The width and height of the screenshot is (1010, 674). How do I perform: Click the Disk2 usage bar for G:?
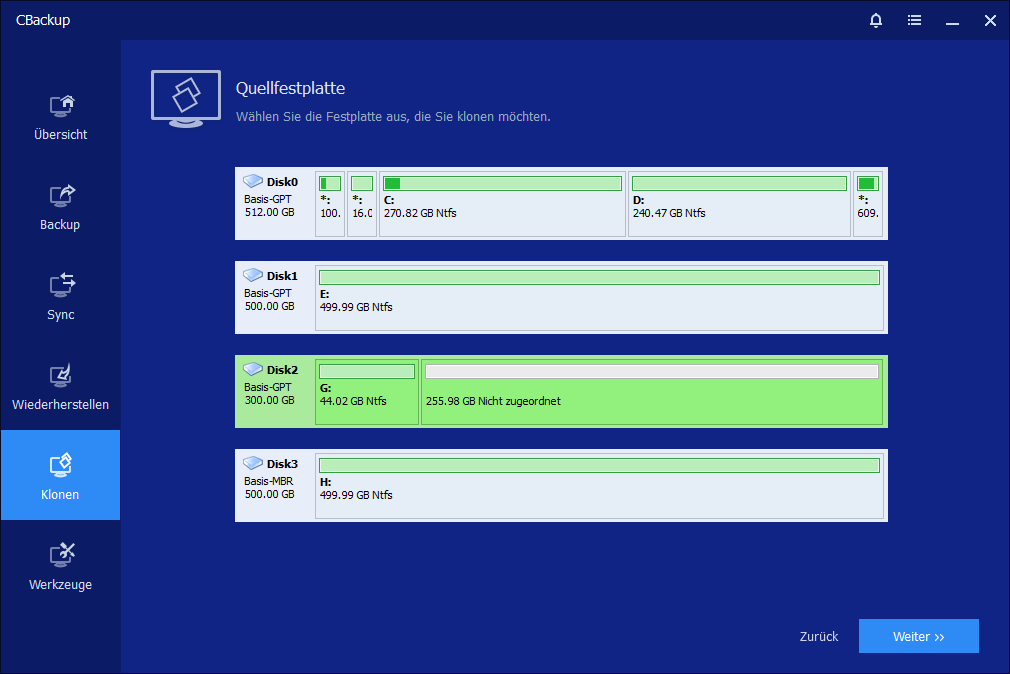366,371
